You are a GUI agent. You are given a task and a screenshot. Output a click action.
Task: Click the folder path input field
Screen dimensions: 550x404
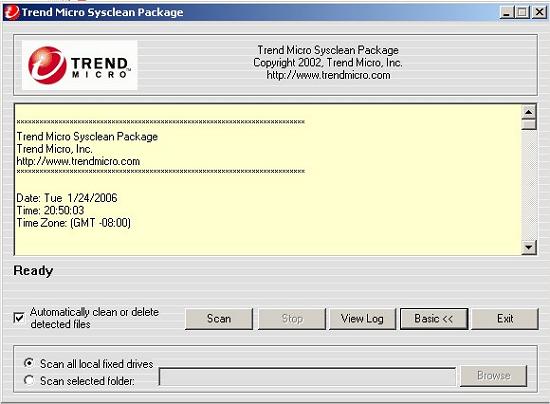tap(307, 377)
